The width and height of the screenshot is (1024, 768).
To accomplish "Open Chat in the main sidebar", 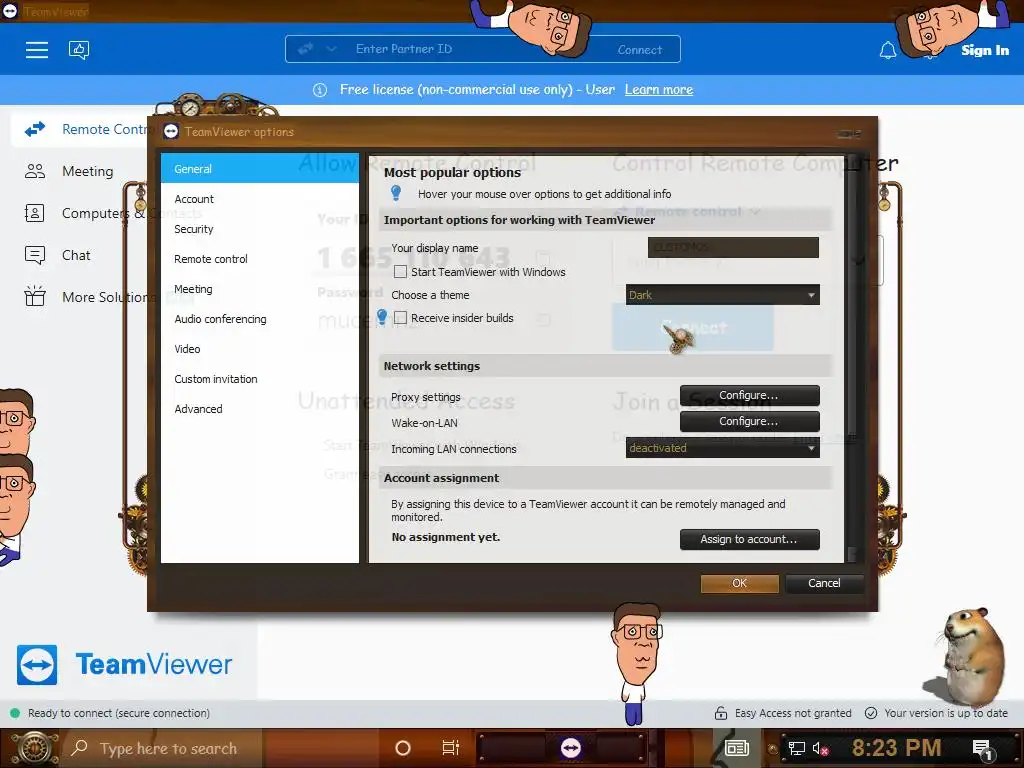I will (x=76, y=255).
